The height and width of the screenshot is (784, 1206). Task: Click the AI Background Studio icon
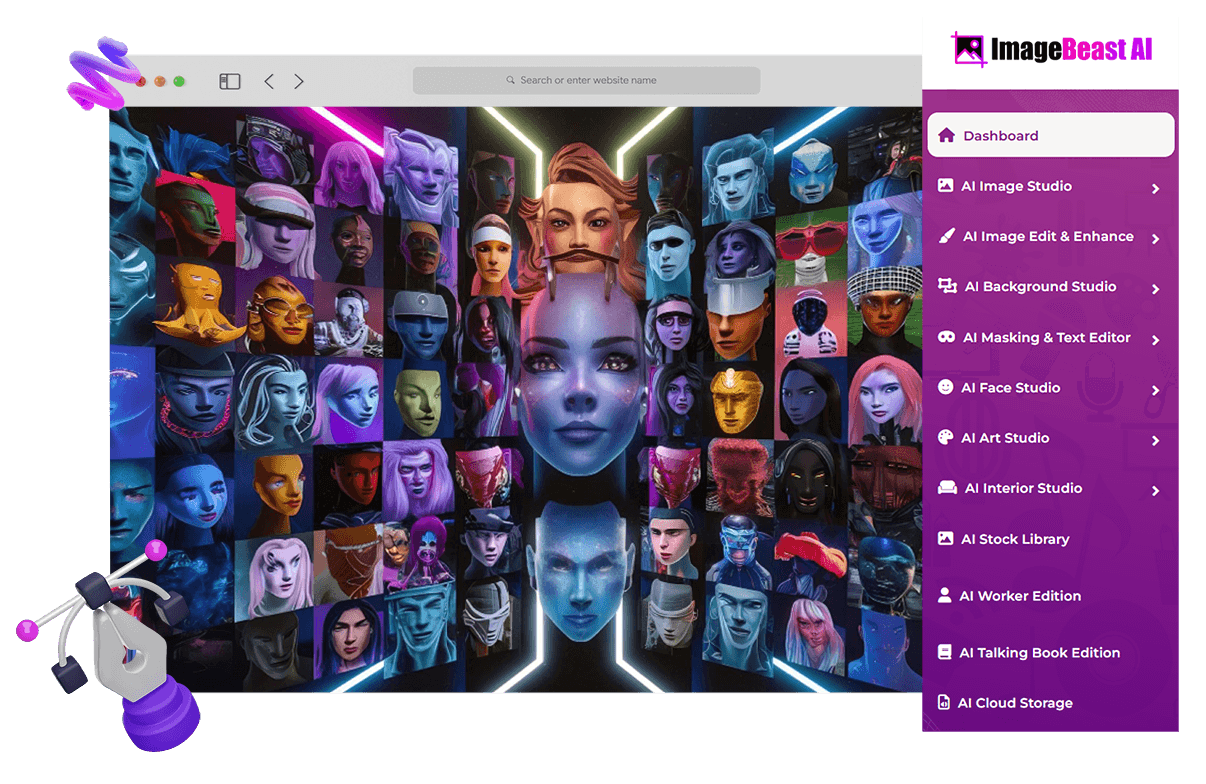coord(947,286)
